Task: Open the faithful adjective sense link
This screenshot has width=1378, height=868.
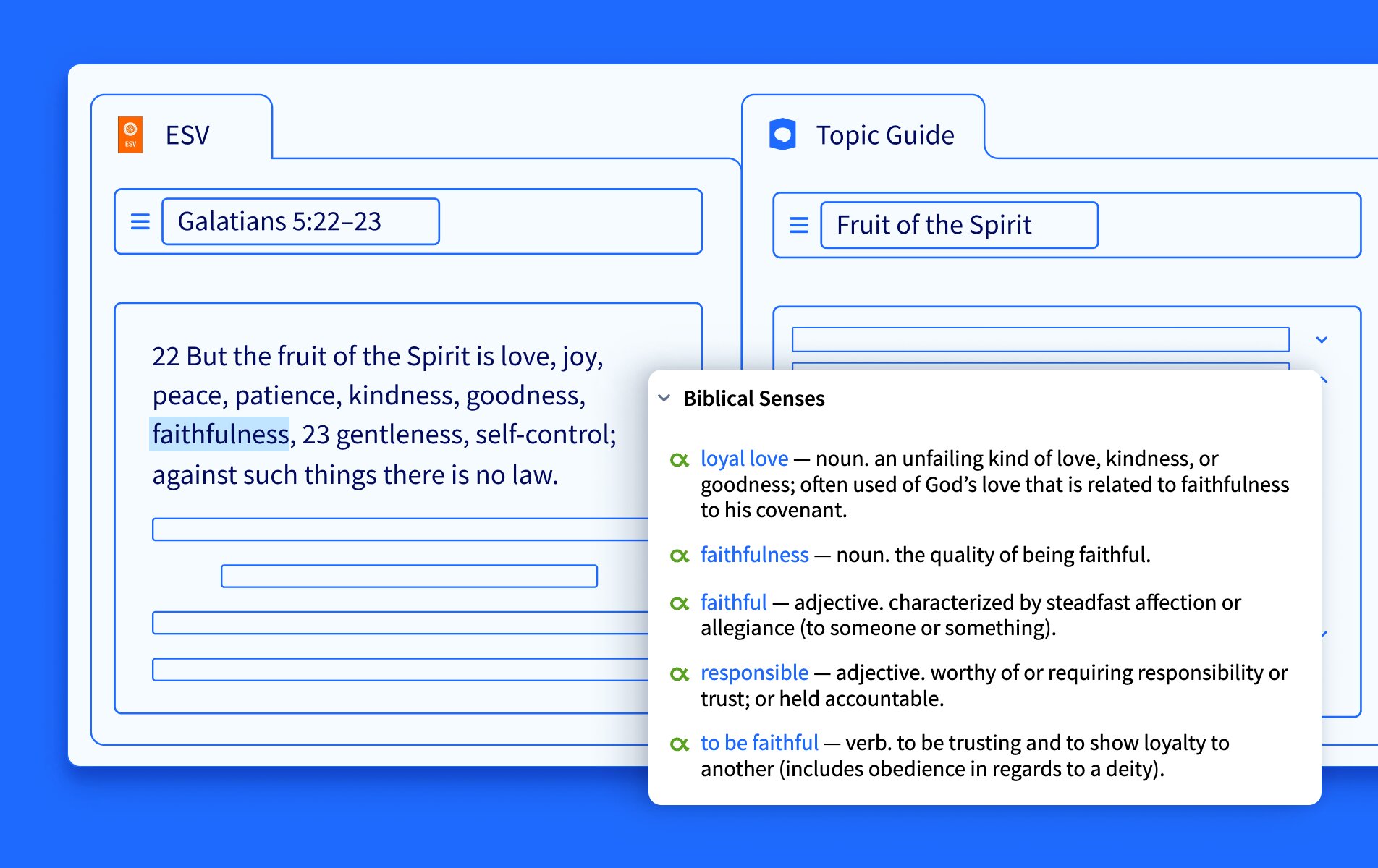Action: (x=733, y=603)
